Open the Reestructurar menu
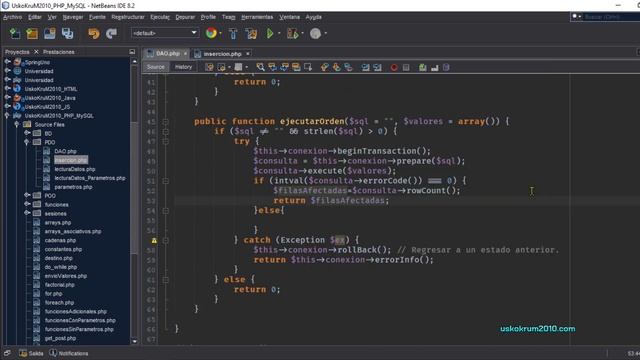Screen dimensions: 640x360 click(x=128, y=17)
